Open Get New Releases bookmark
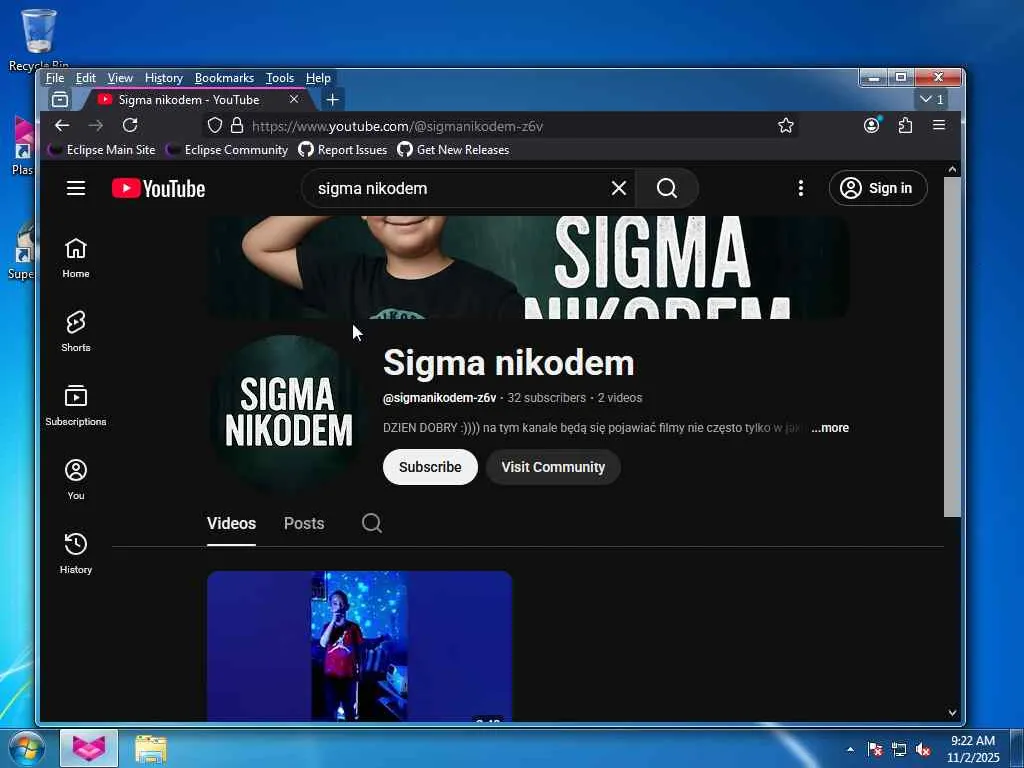This screenshot has width=1024, height=768. click(453, 150)
